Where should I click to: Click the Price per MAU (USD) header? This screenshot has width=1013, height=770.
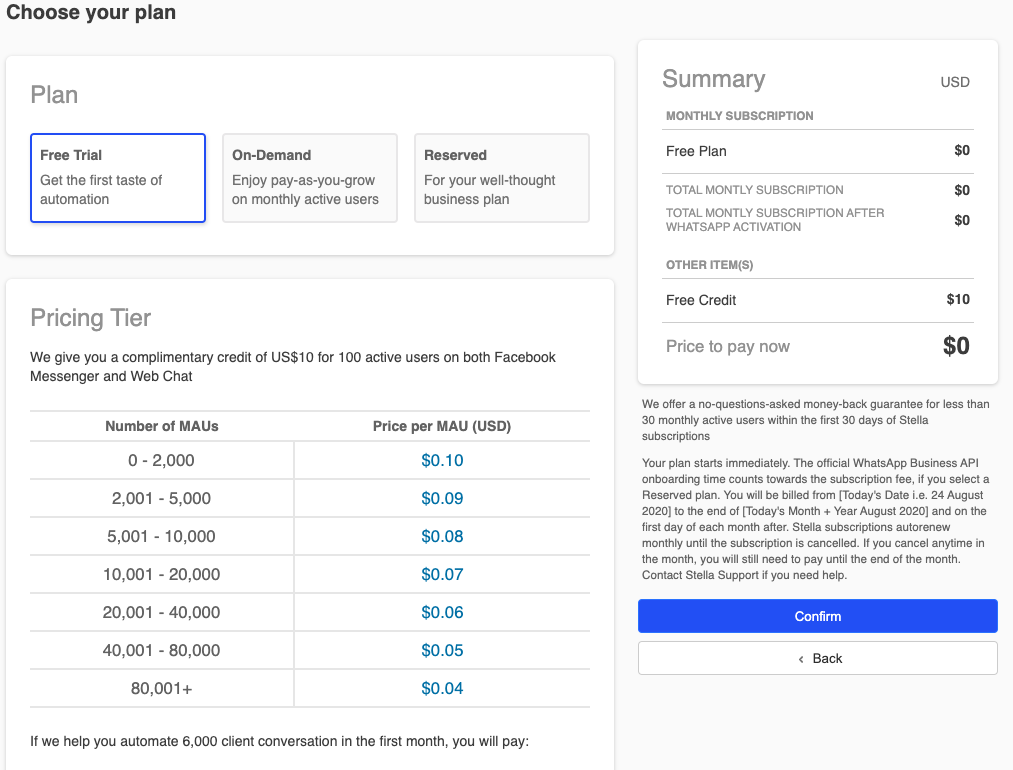point(442,426)
